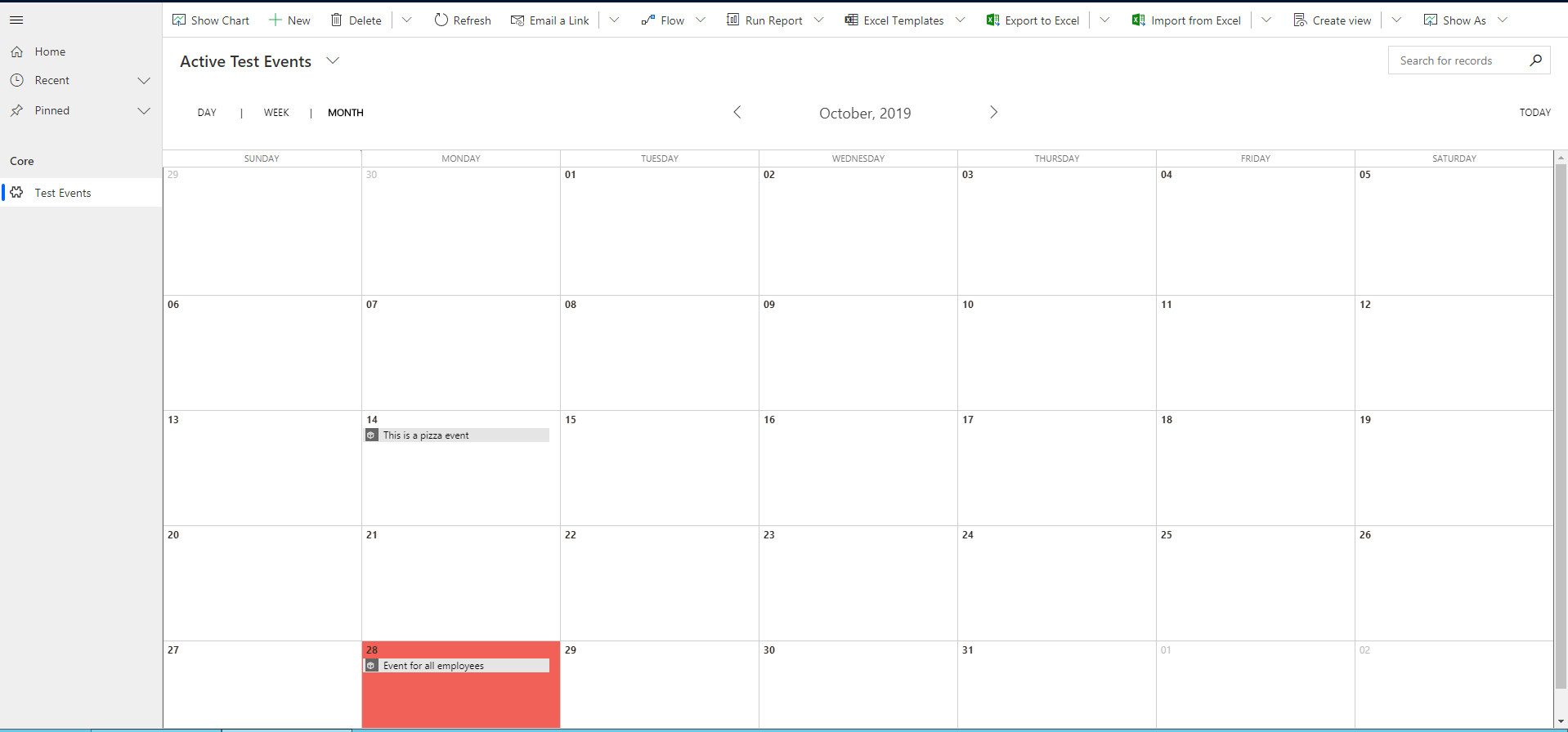This screenshot has height=732, width=1568.
Task: Click the hamburger menu icon
Action: click(16, 20)
